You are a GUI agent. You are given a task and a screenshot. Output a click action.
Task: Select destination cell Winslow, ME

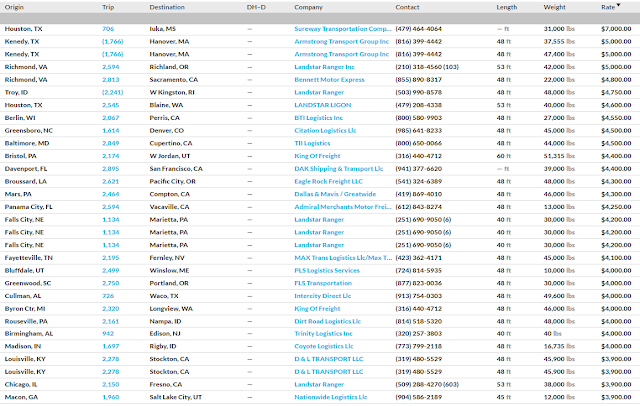[x=169, y=271]
